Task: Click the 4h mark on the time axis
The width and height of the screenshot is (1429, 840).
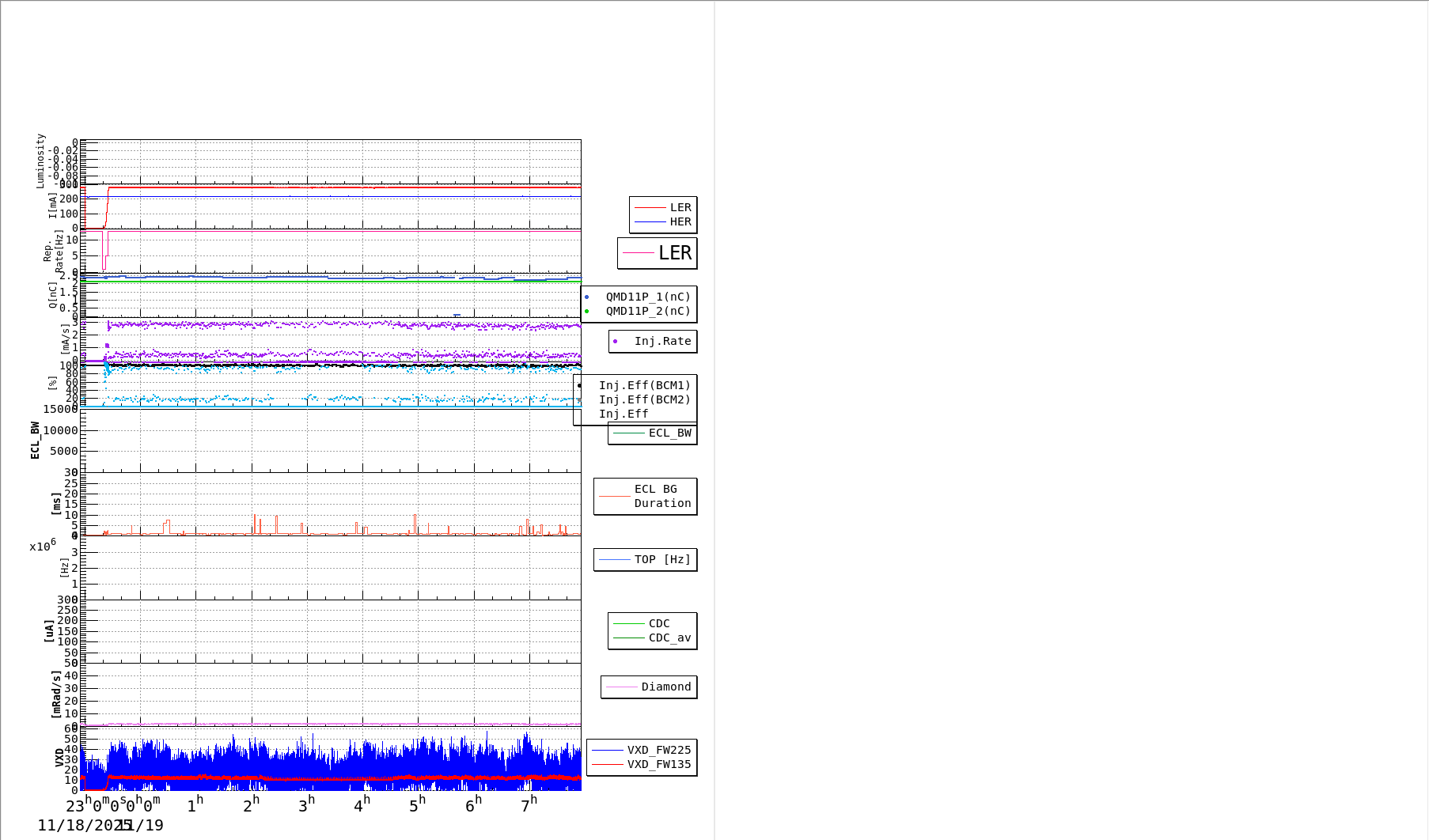Action: [362, 805]
